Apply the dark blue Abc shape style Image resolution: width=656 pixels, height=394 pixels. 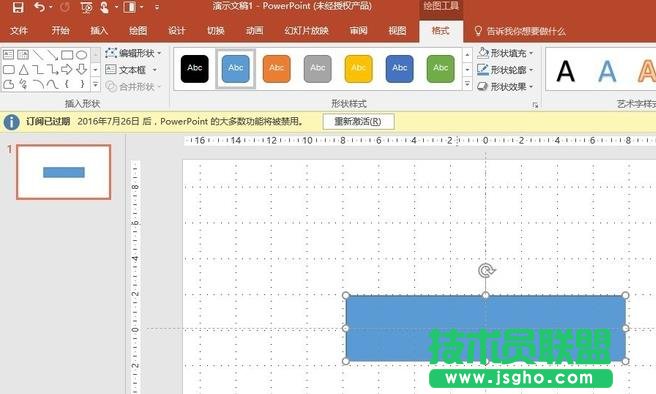[400, 69]
